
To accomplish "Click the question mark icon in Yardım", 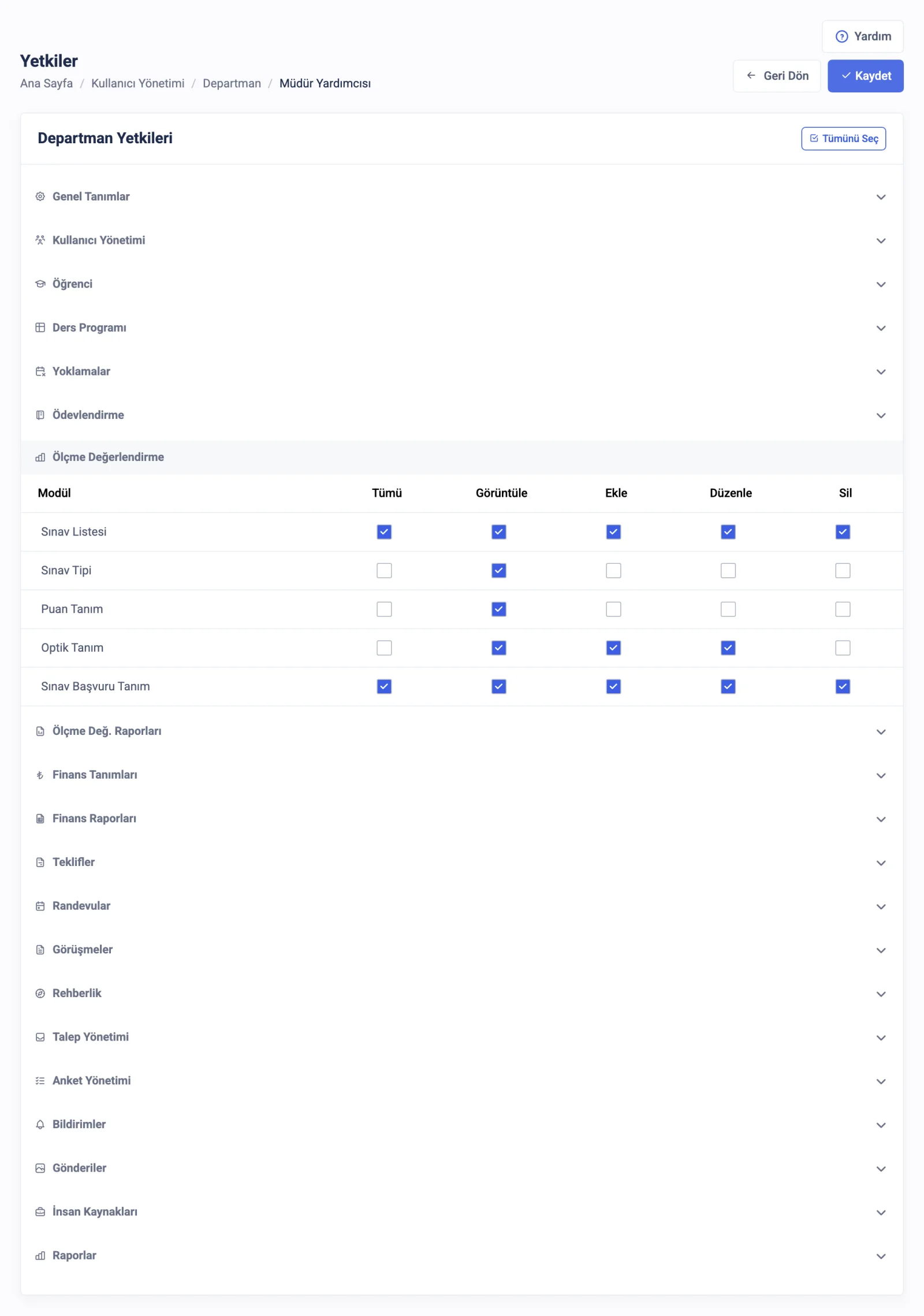I will [842, 36].
